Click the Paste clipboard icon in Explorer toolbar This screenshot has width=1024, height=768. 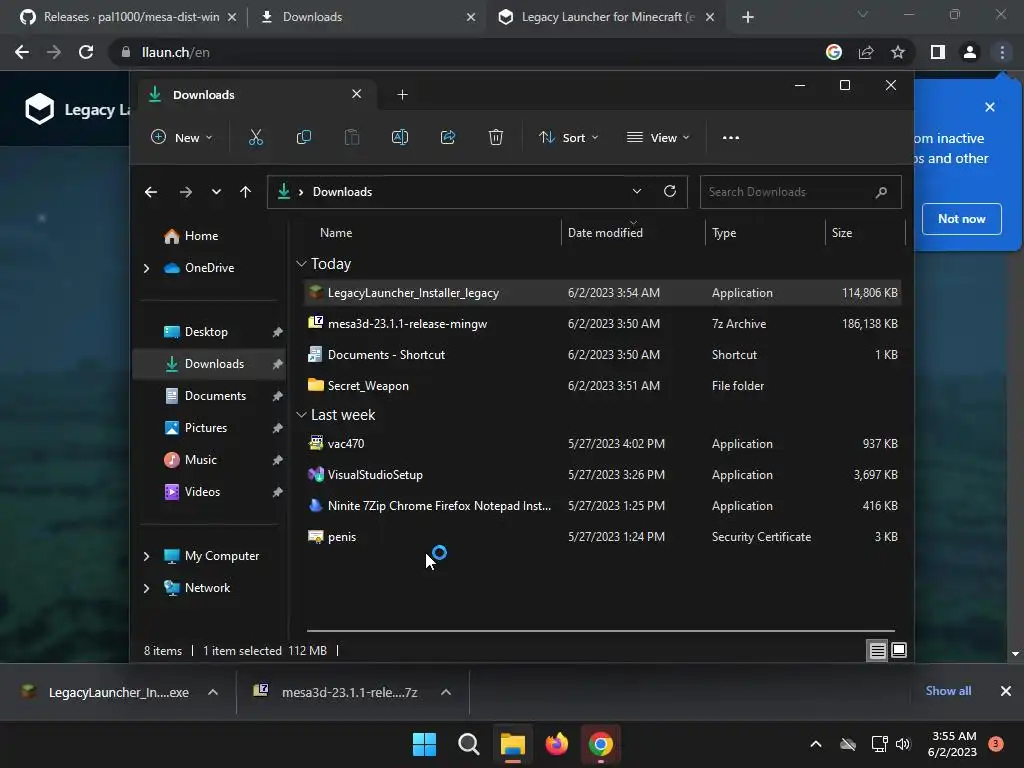tap(352, 137)
